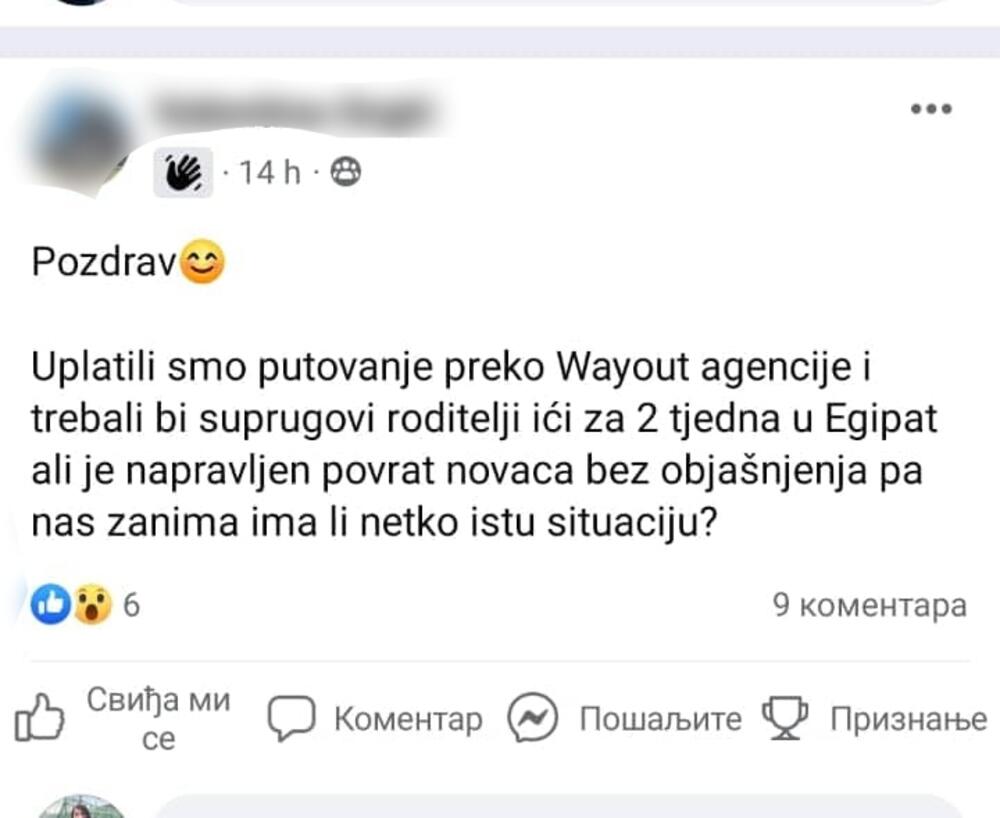Open the 9 коментара link
The height and width of the screenshot is (818, 1000).
(x=870, y=604)
